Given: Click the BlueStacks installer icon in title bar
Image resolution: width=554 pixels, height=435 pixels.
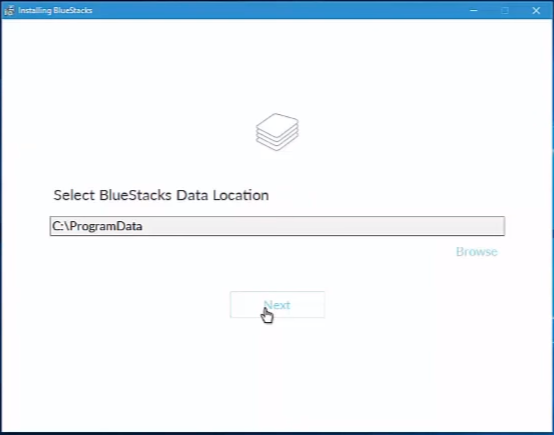Looking at the screenshot, I should pyautogui.click(x=9, y=10).
